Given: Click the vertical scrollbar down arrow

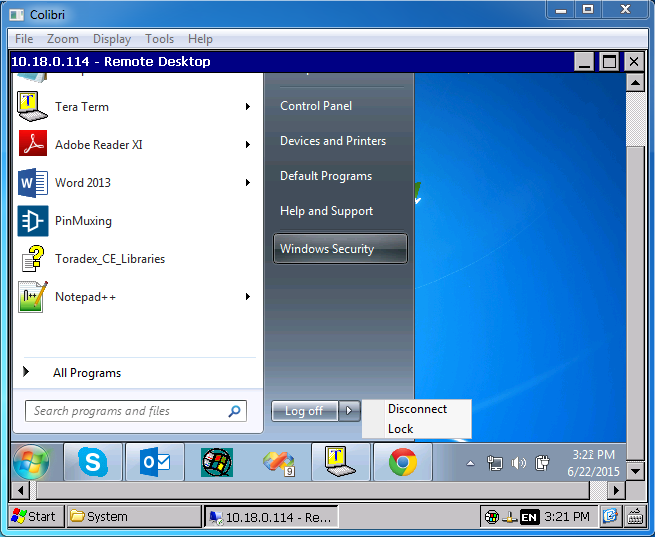Looking at the screenshot, I should pos(635,471).
